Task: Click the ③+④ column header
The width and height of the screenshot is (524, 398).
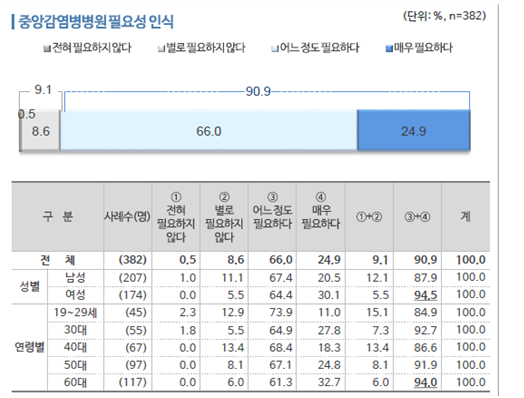Action: click(417, 217)
